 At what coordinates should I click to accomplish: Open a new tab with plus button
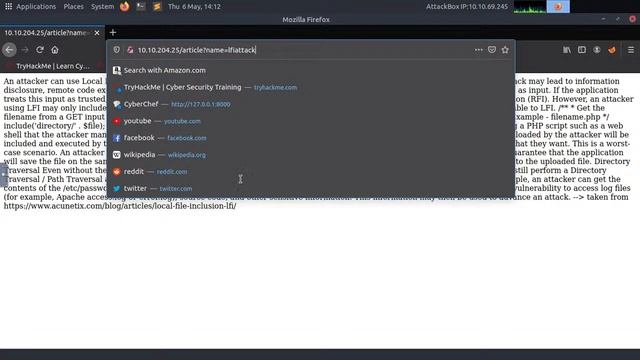click(113, 32)
